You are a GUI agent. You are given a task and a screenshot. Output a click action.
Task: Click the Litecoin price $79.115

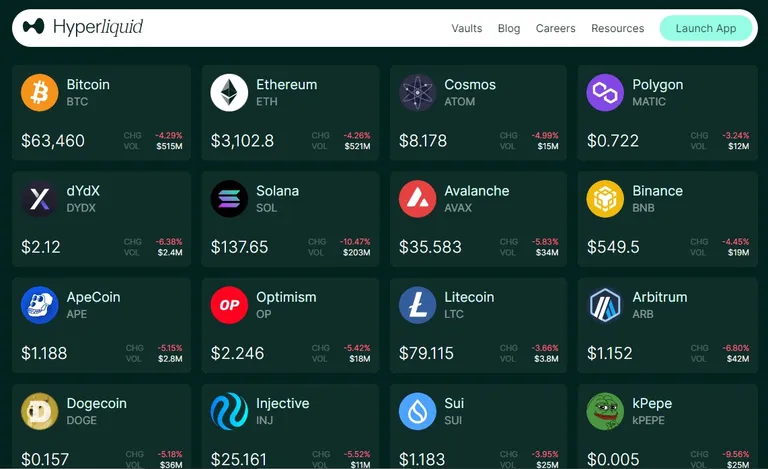[x=426, y=353]
